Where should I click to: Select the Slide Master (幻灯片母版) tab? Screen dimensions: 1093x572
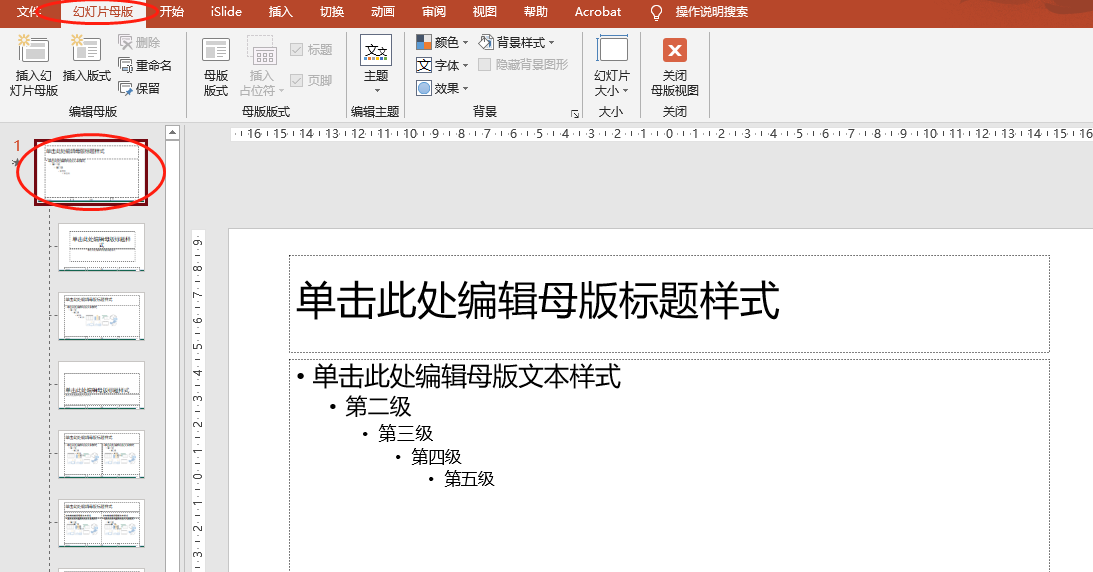[x=103, y=12]
